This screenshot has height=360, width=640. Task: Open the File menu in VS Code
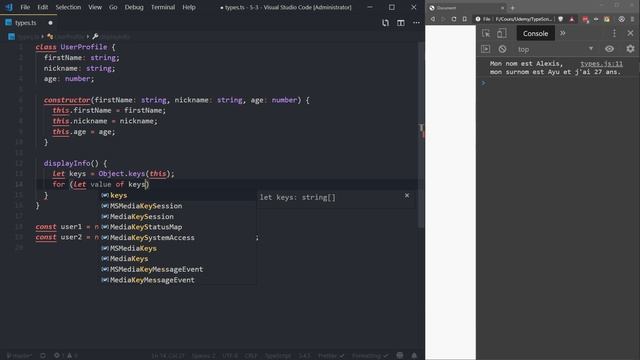(x=25, y=7)
